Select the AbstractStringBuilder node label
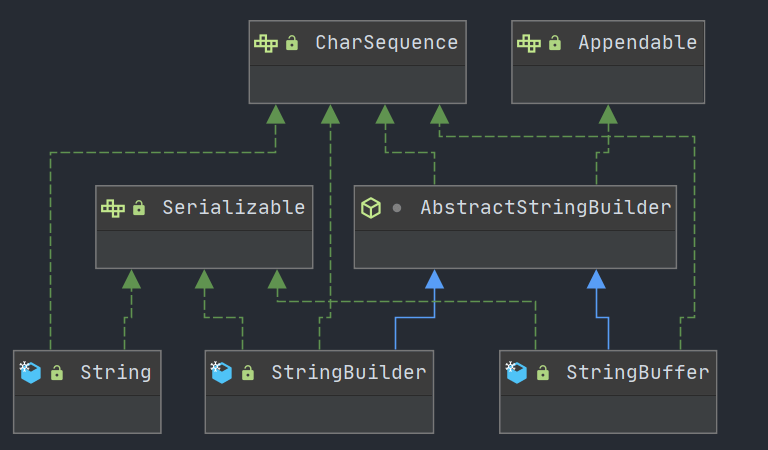Viewport: 768px width, 450px height. point(545,208)
